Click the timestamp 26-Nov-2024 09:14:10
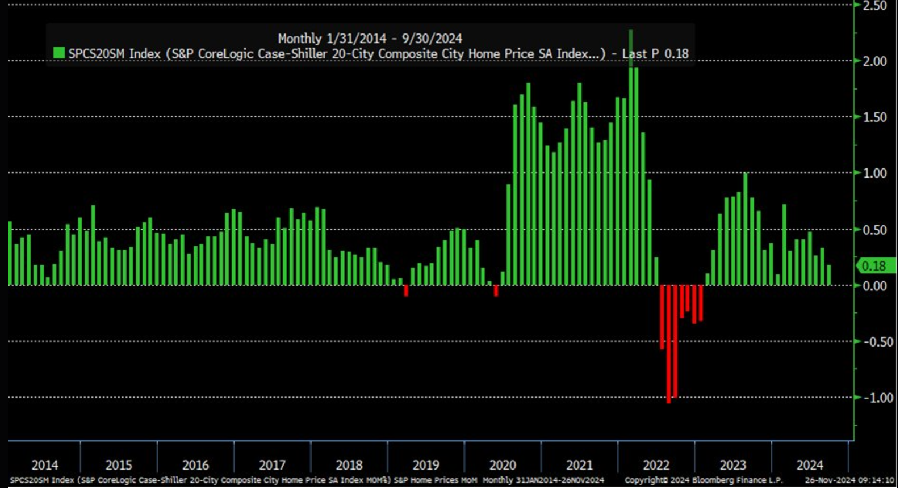 849,480
